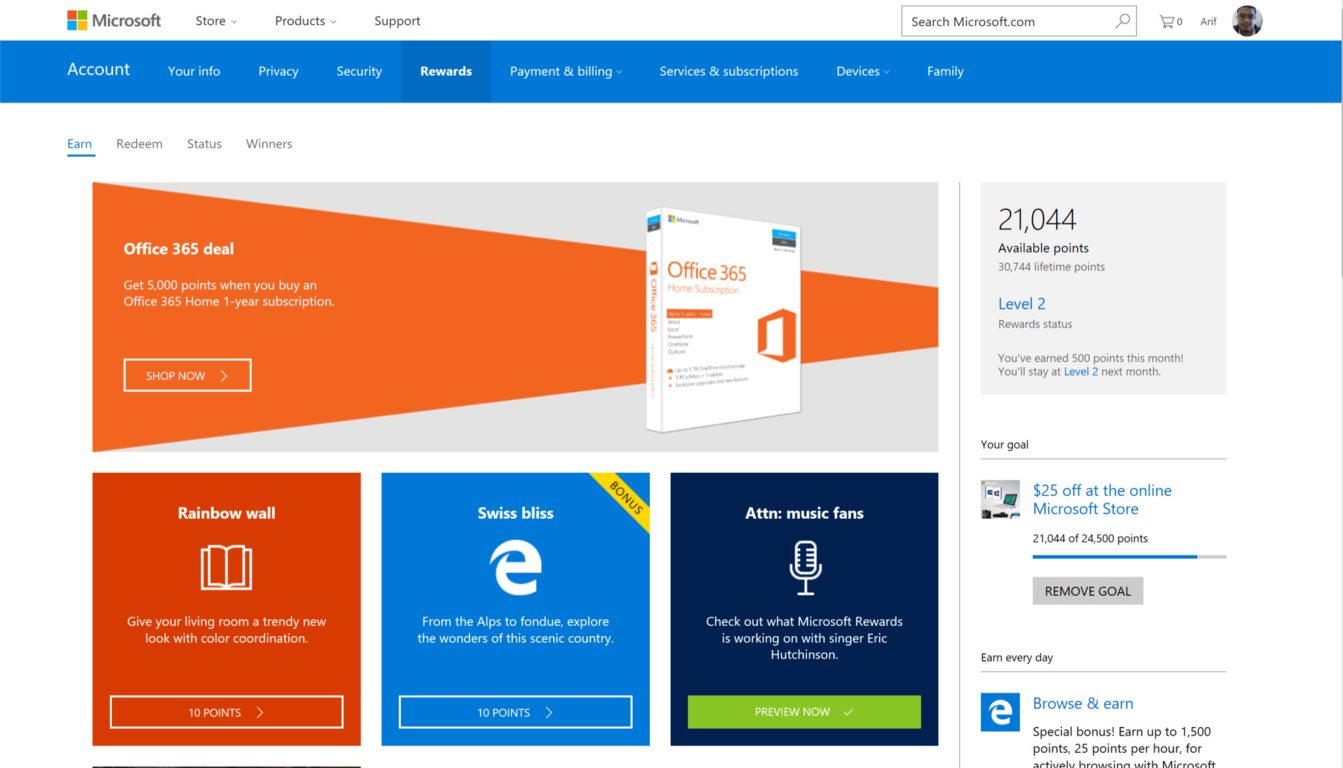Click the 30,744 lifetime points text

[x=1051, y=267]
